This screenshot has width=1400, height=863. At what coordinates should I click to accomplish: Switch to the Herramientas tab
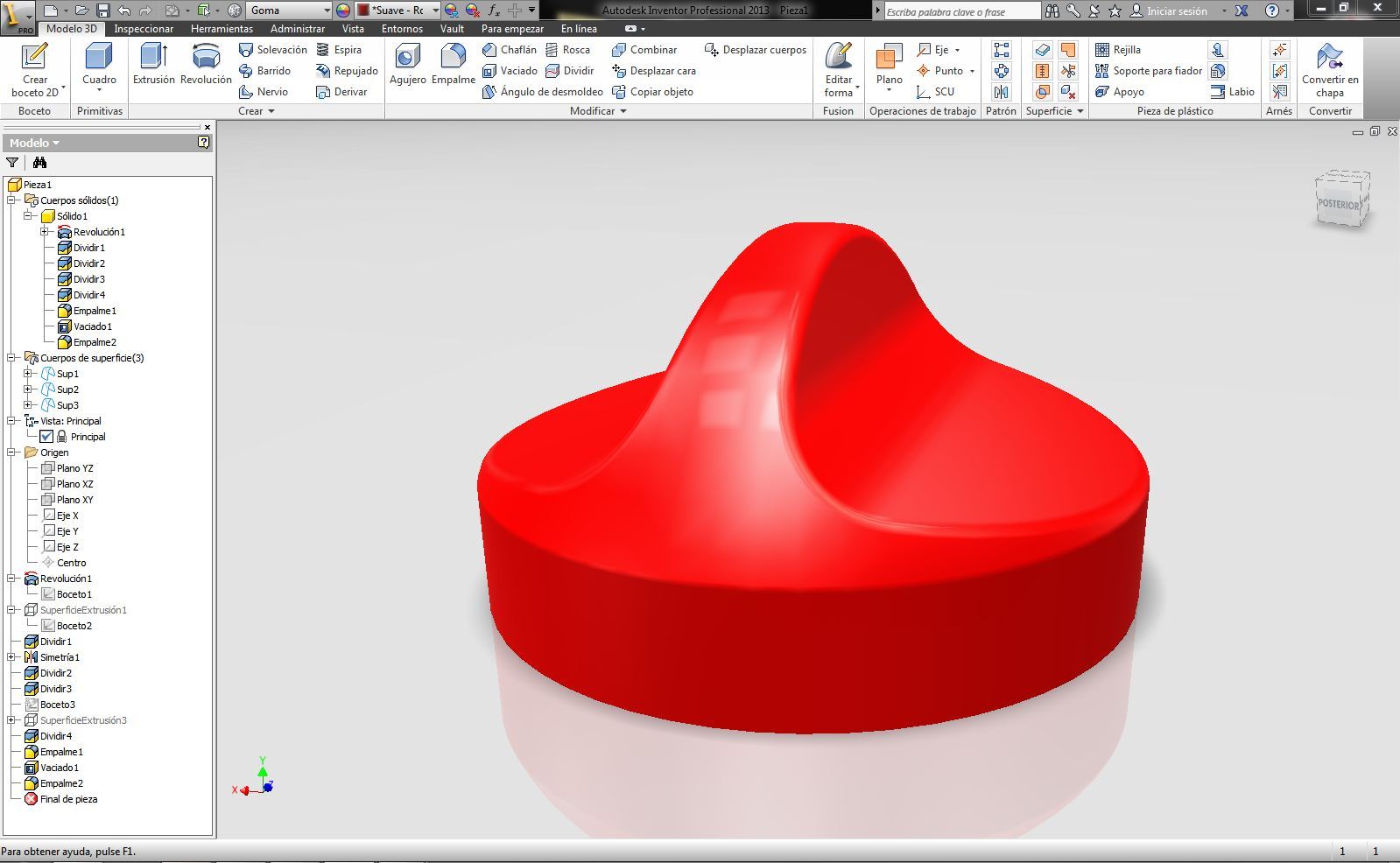click(222, 29)
